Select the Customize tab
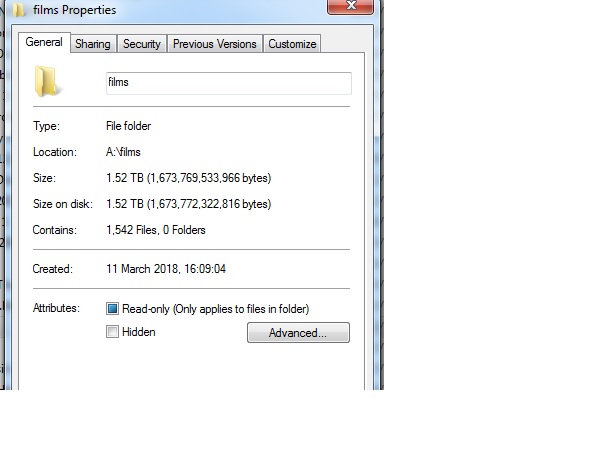This screenshot has height=460, width=614. [x=292, y=44]
